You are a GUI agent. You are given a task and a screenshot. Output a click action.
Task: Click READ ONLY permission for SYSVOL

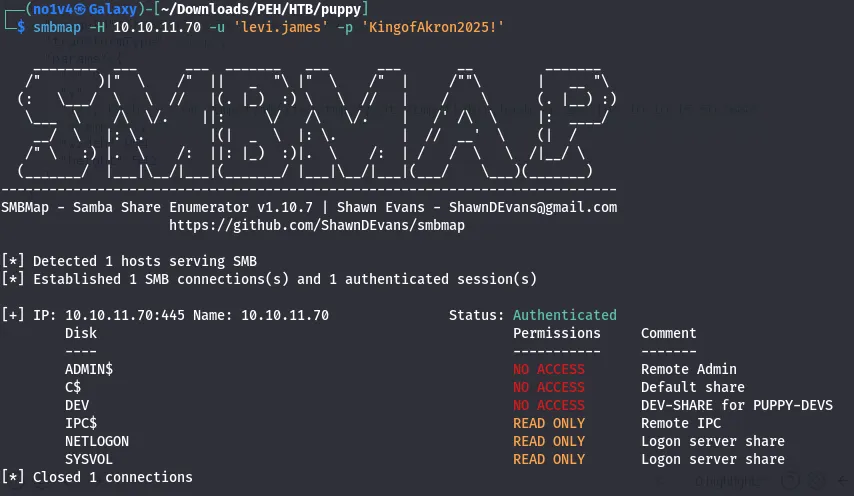click(549, 459)
